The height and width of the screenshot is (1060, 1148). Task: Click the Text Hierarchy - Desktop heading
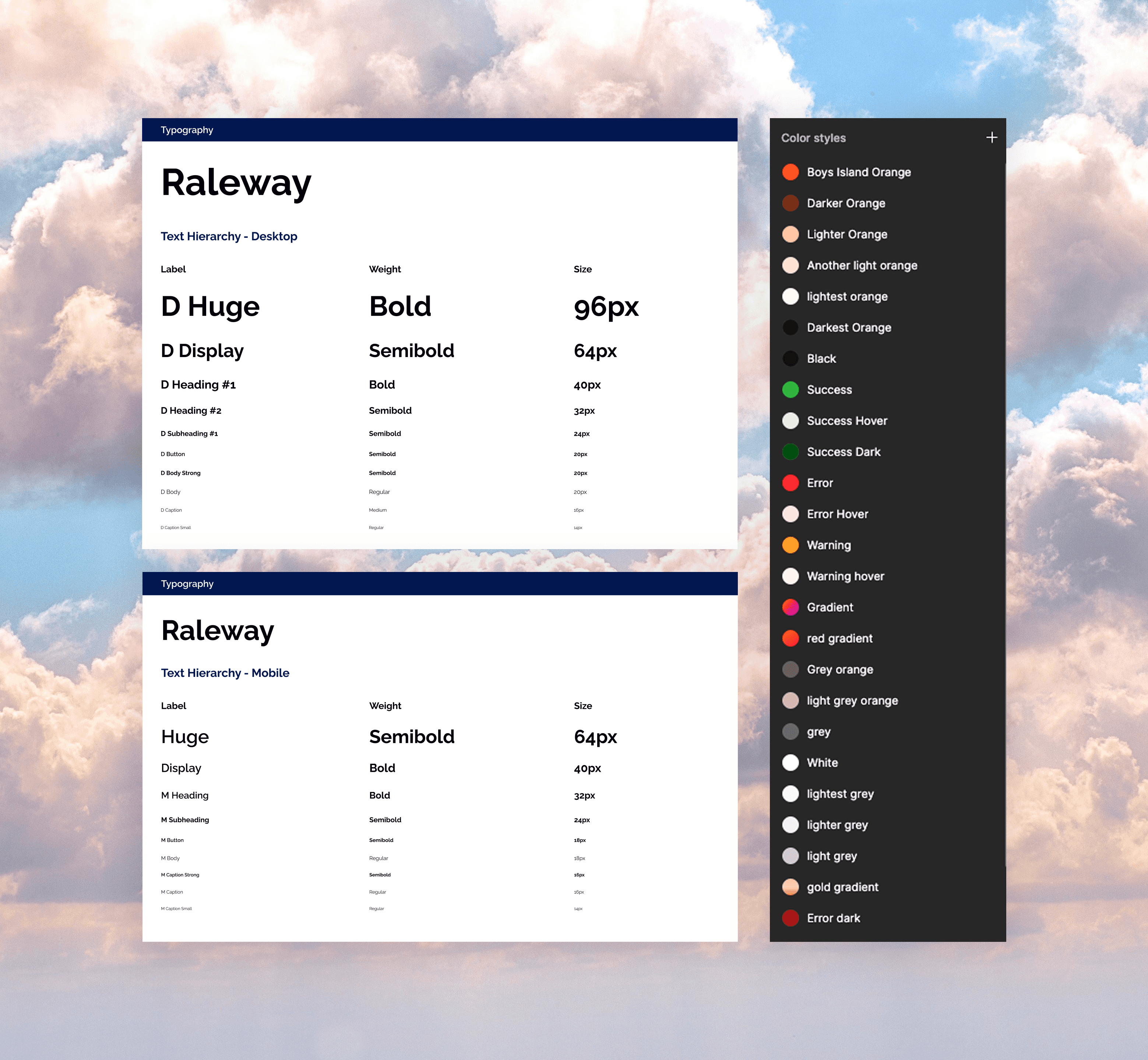229,236
